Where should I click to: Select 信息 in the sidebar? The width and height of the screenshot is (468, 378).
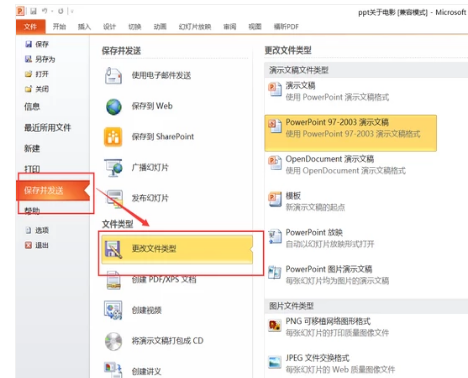pyautogui.click(x=32, y=107)
